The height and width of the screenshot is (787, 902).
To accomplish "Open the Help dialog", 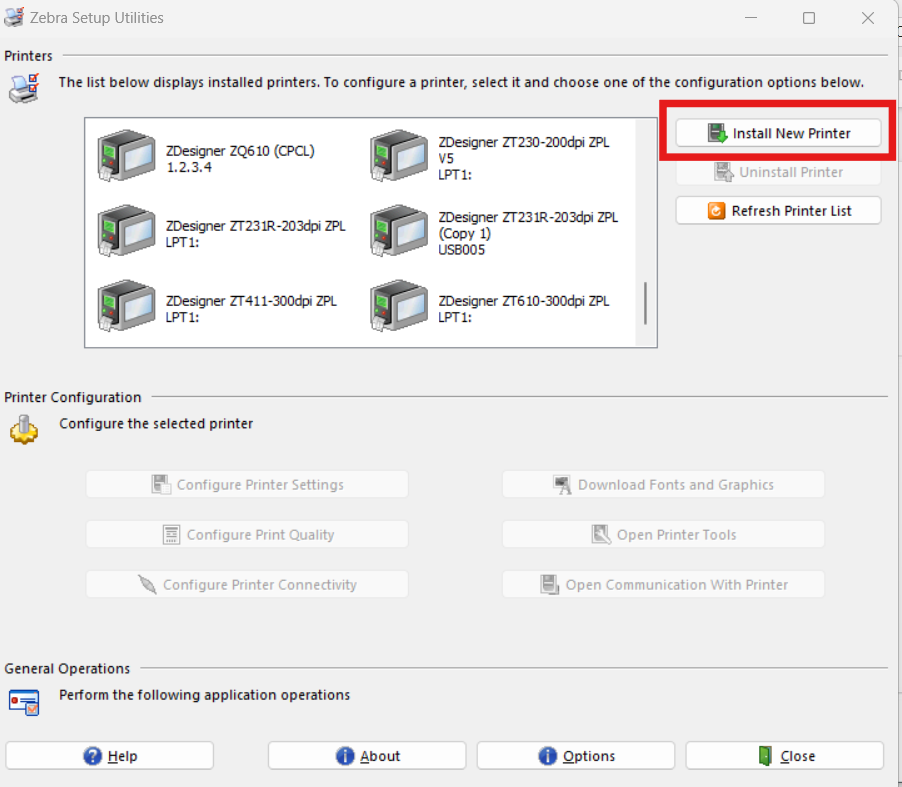I will [109, 755].
